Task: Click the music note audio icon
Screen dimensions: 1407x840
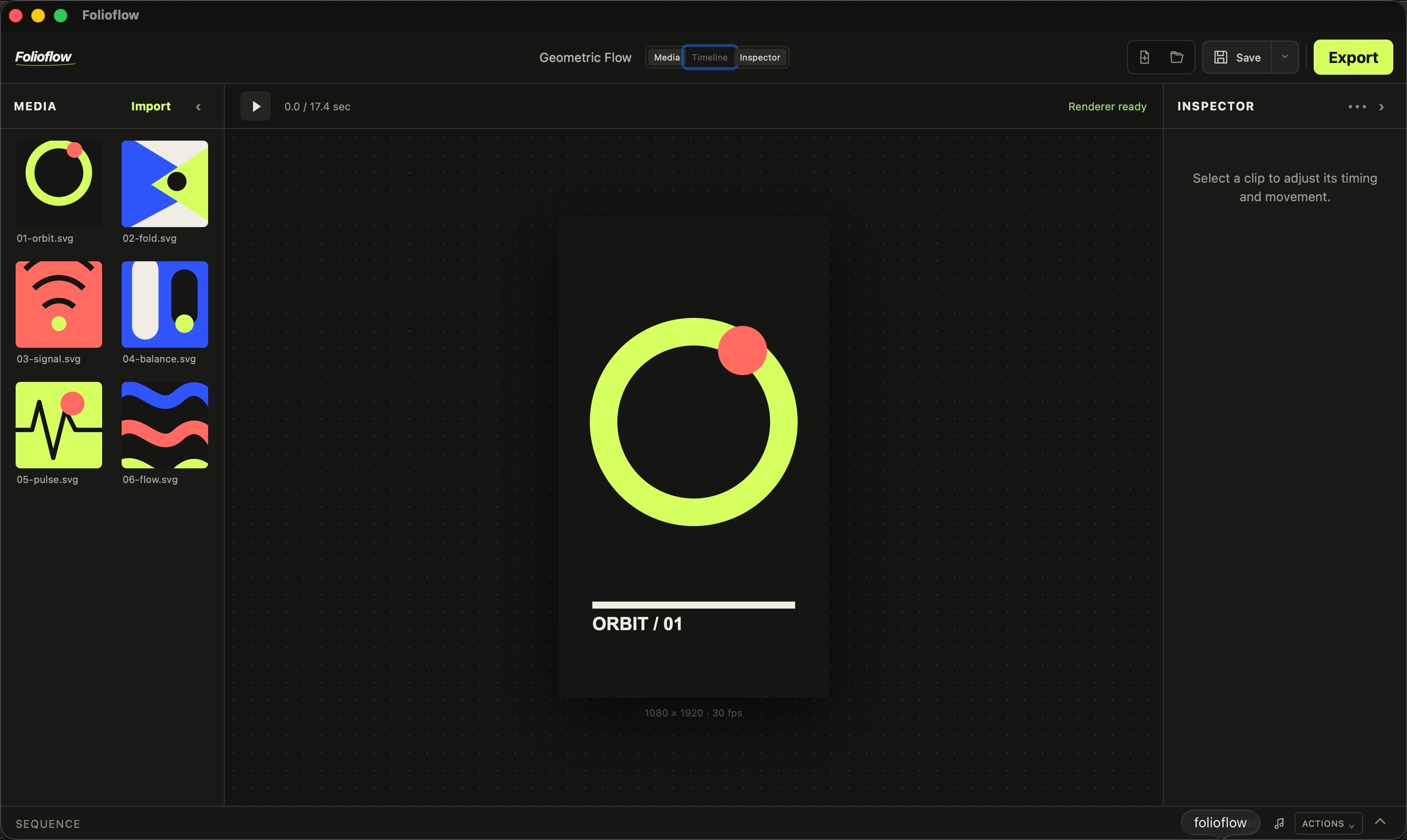Action: pos(1279,823)
